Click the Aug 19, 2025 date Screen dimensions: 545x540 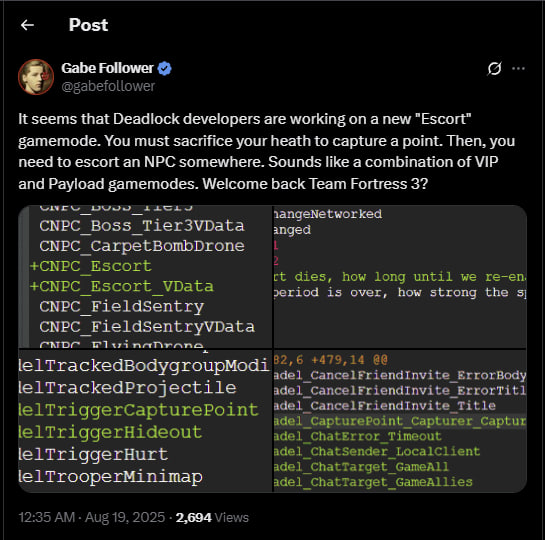pos(125,517)
